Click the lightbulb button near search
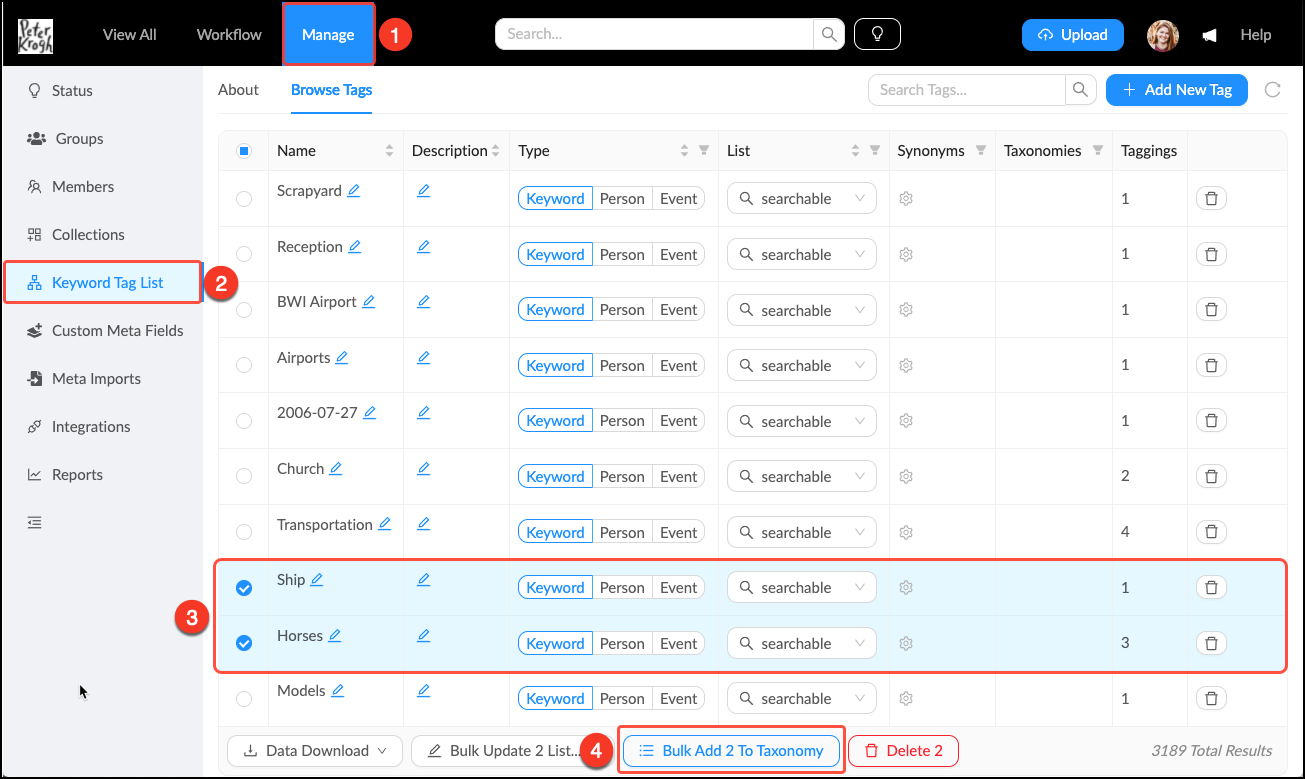This screenshot has height=779, width=1305. click(x=877, y=34)
